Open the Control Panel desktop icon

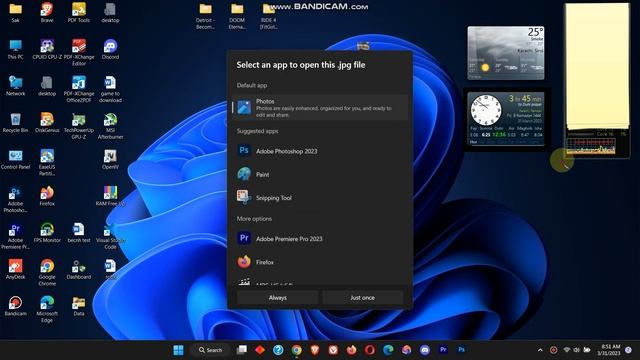16,159
